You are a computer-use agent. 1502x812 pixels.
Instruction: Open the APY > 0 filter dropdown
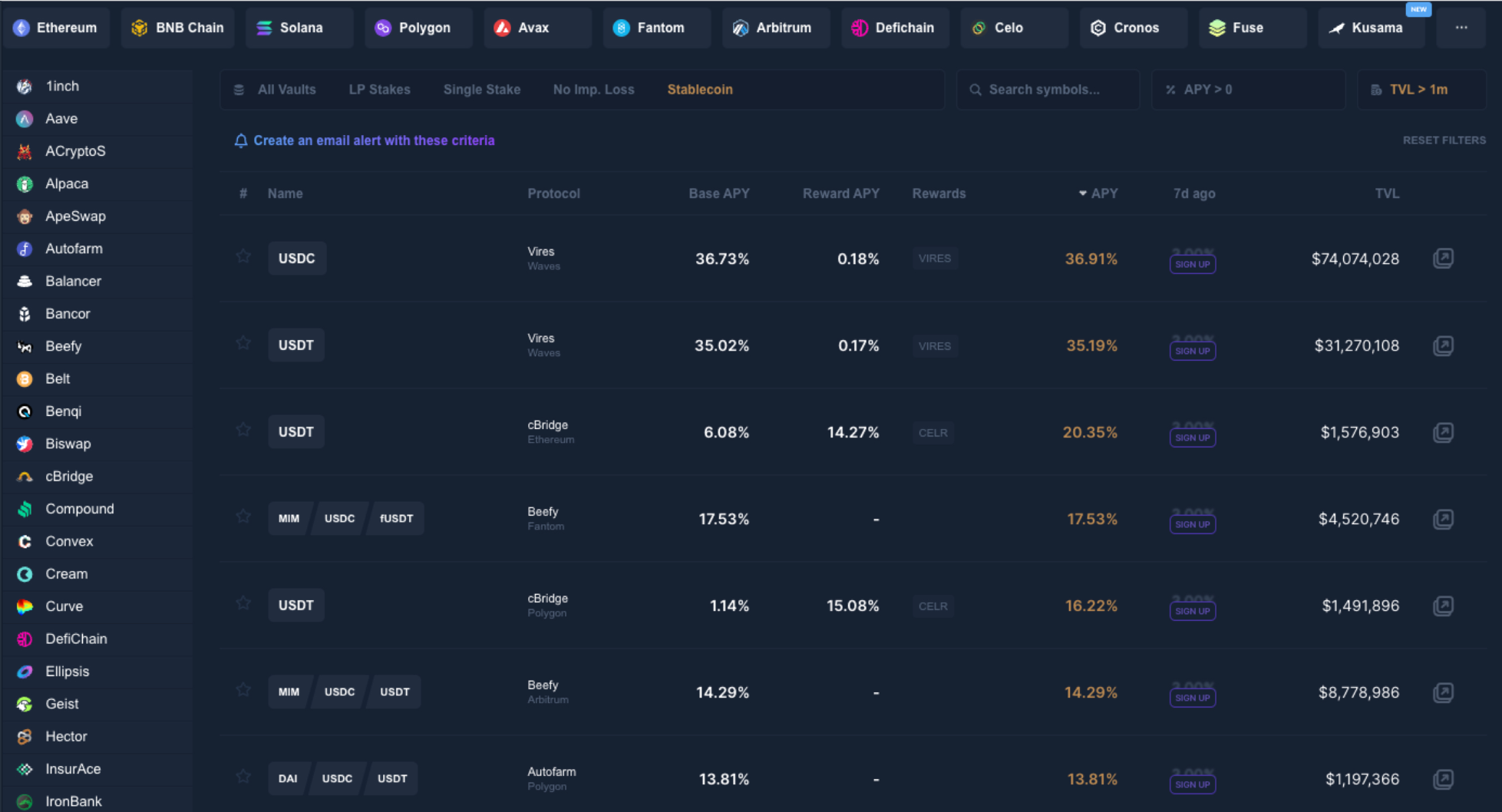(1247, 90)
